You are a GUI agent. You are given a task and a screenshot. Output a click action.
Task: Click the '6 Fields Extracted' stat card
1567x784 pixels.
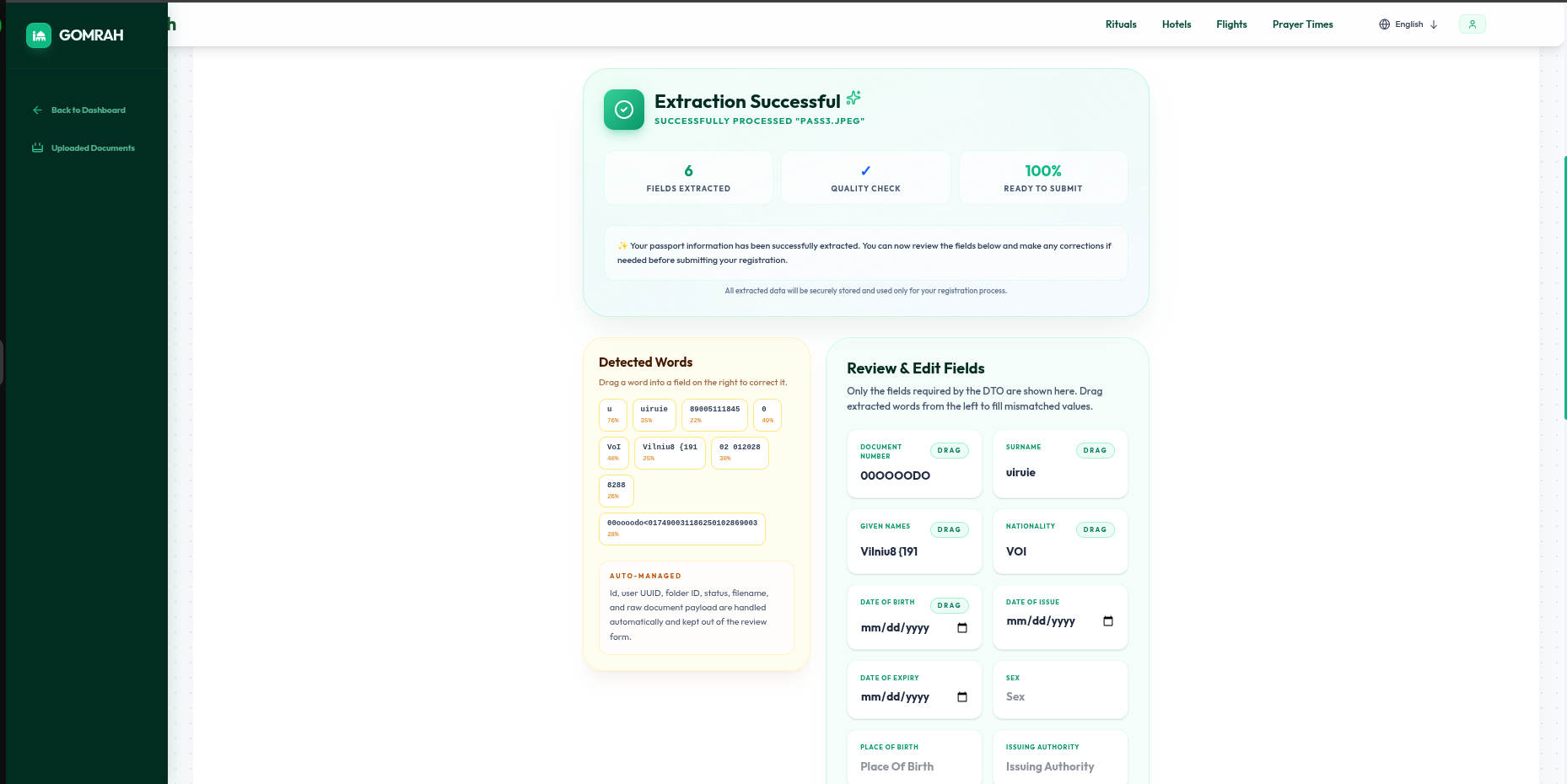tap(688, 177)
